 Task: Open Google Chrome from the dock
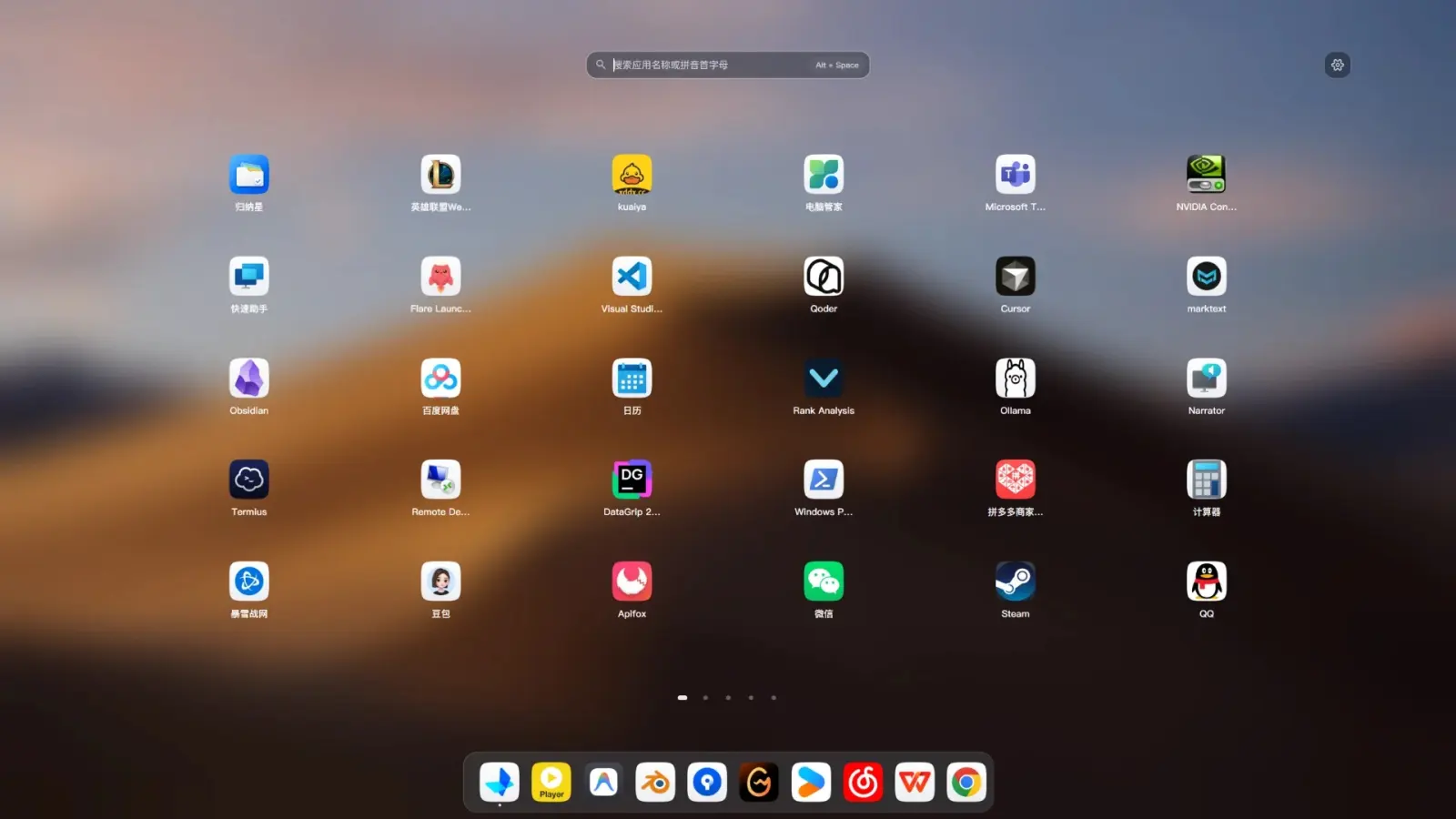[966, 783]
